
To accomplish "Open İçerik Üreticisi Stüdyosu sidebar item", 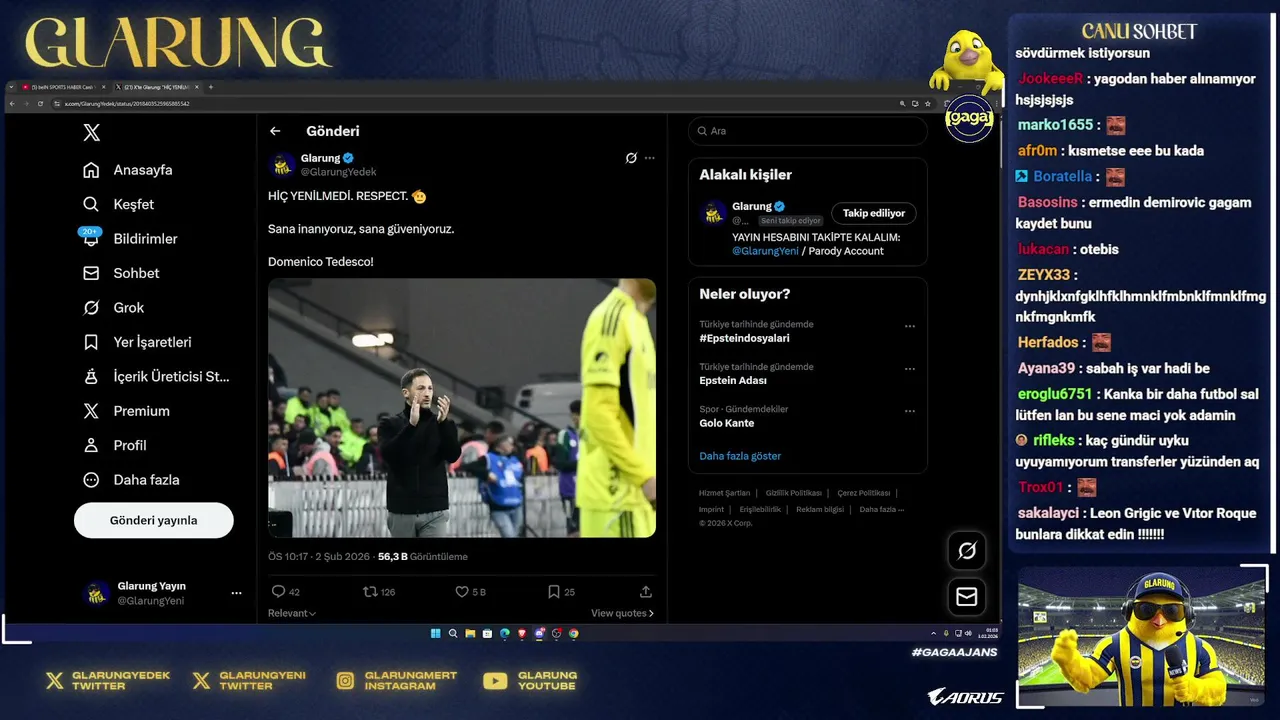I will [x=156, y=377].
